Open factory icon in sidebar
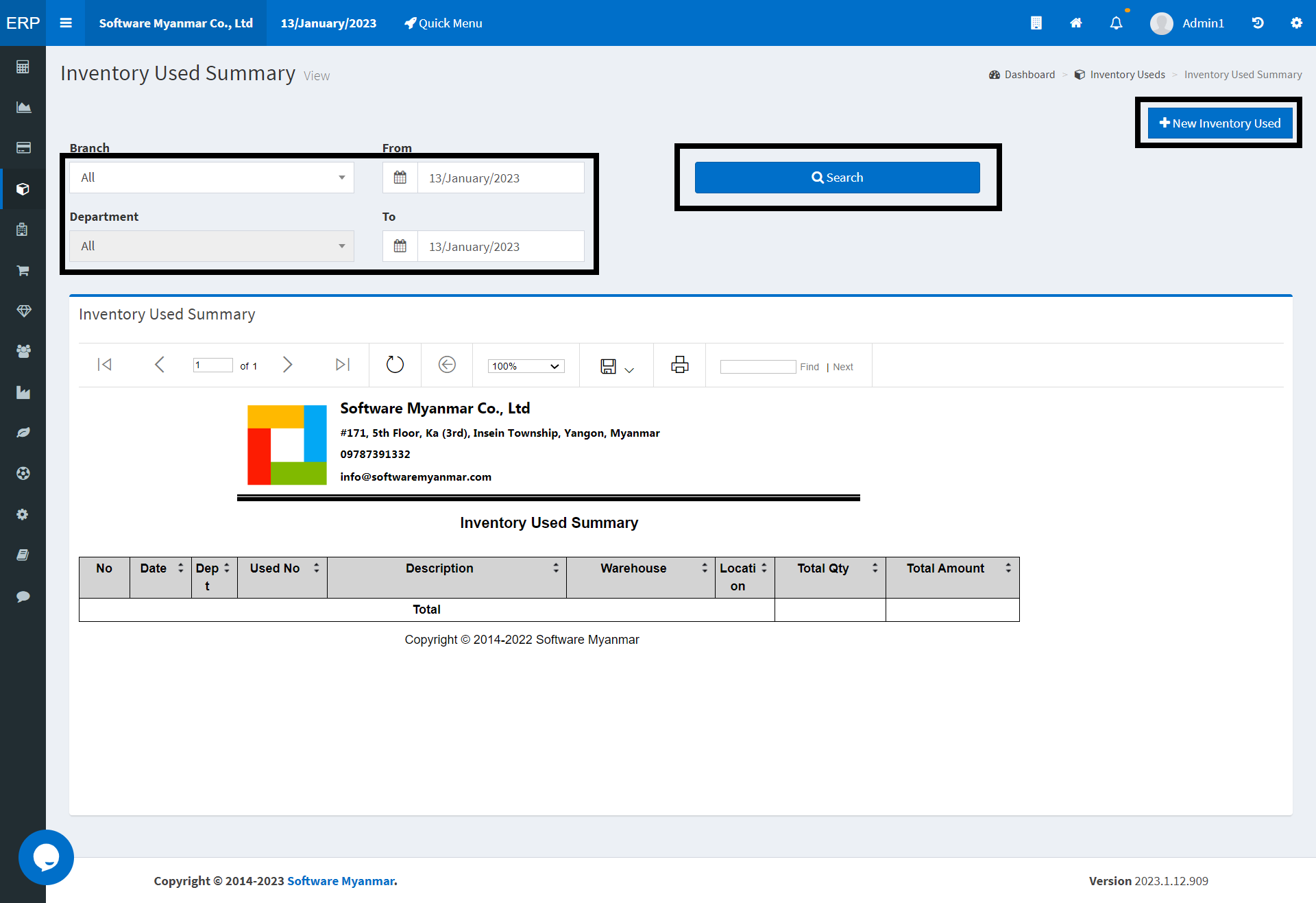The image size is (1316, 903). 23,392
